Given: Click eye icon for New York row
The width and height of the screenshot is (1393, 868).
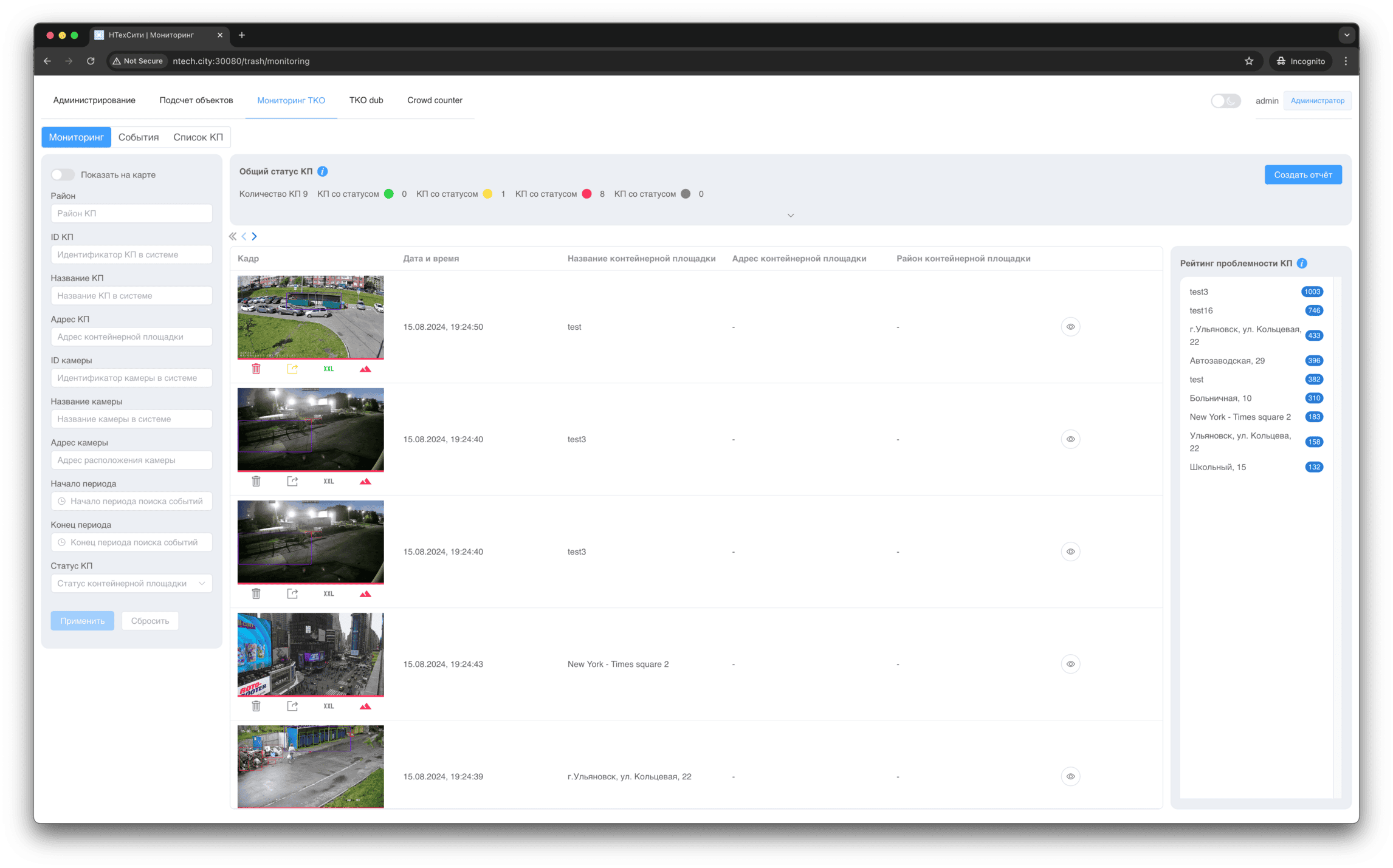Looking at the screenshot, I should point(1070,664).
